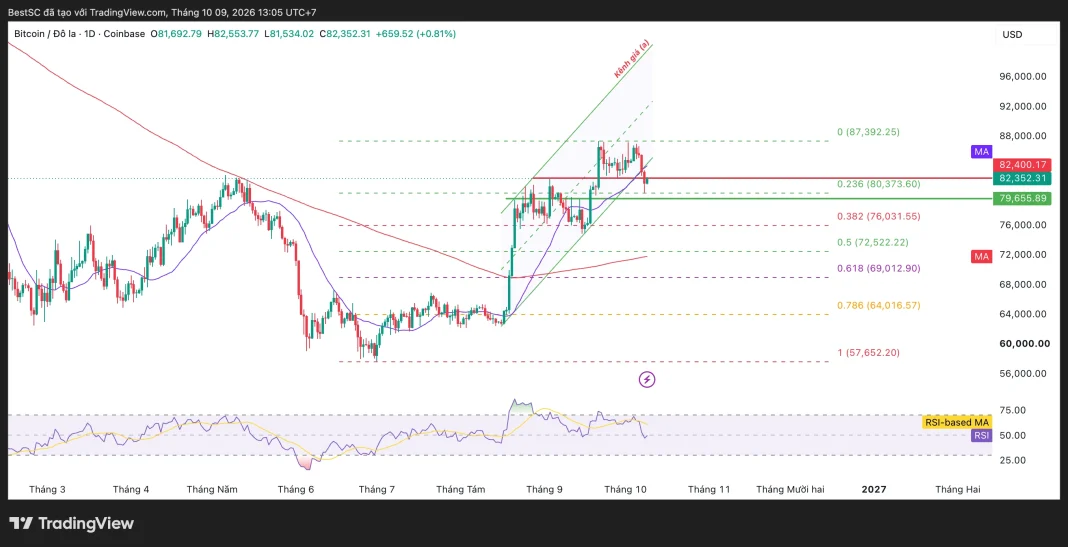Click the high value H82,553.77
This screenshot has width=1068, height=547.
click(233, 33)
